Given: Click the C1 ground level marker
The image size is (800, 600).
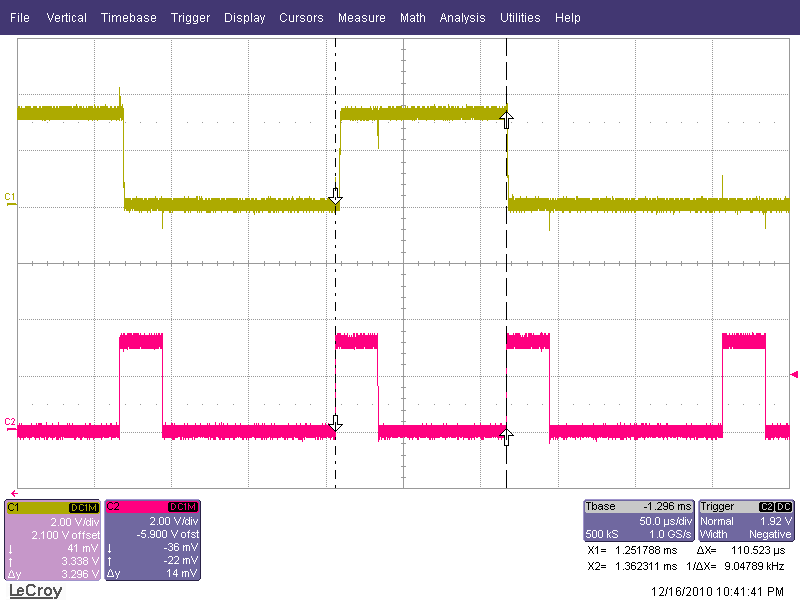Looking at the screenshot, I should pyautogui.click(x=10, y=199).
